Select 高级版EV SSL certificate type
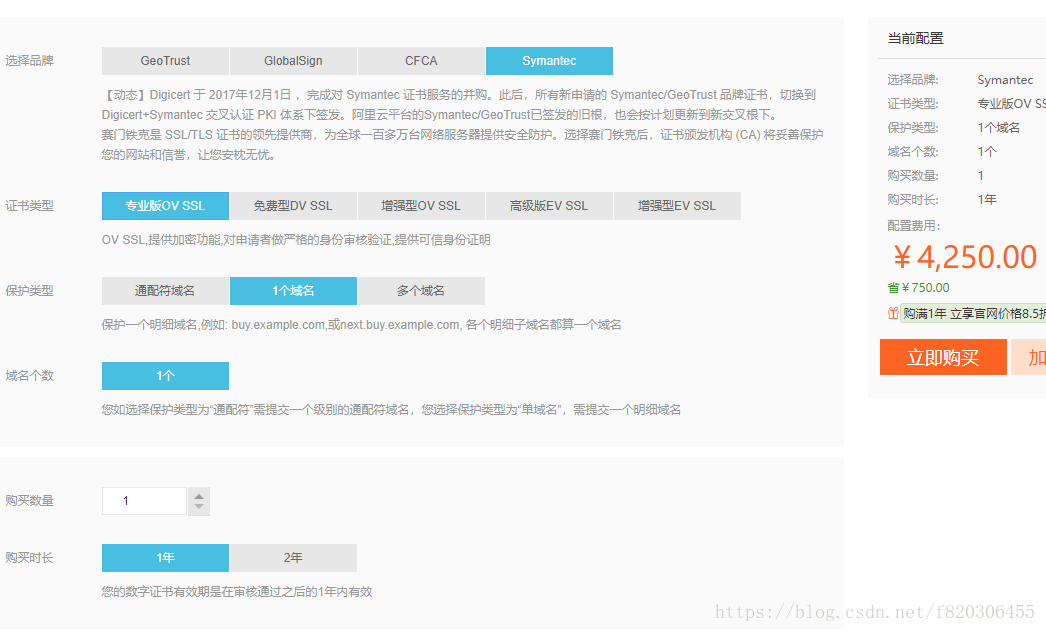The image size is (1046, 632). 550,206
